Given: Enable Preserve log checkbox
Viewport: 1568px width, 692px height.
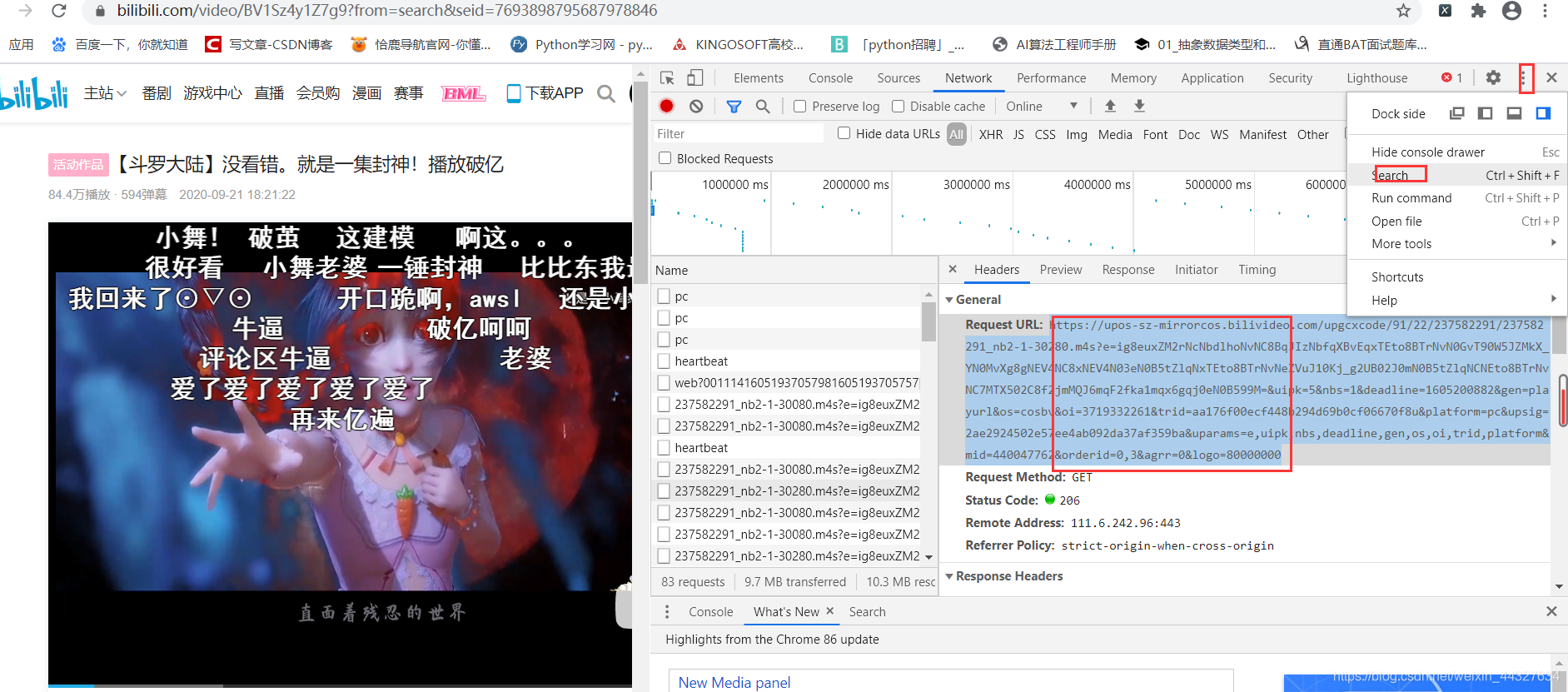Looking at the screenshot, I should click(799, 106).
